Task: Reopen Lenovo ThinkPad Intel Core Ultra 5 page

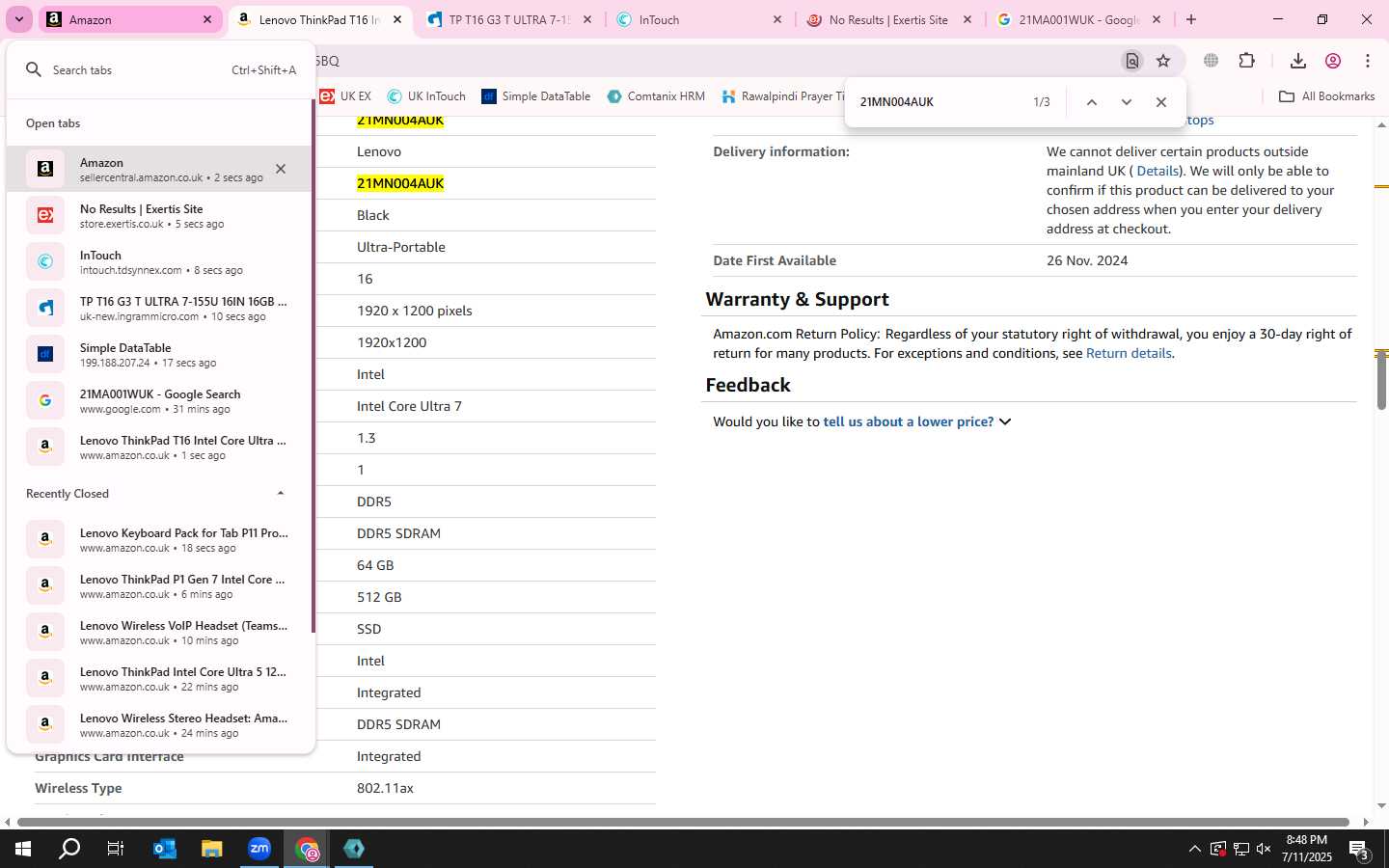Action: click(160, 678)
